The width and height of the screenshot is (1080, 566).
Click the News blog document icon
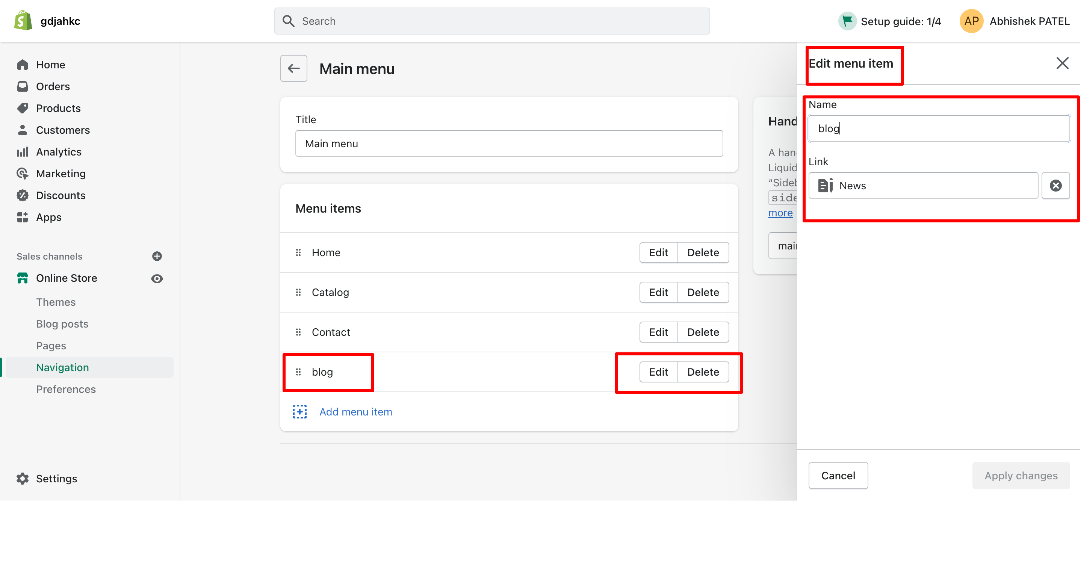pos(825,186)
